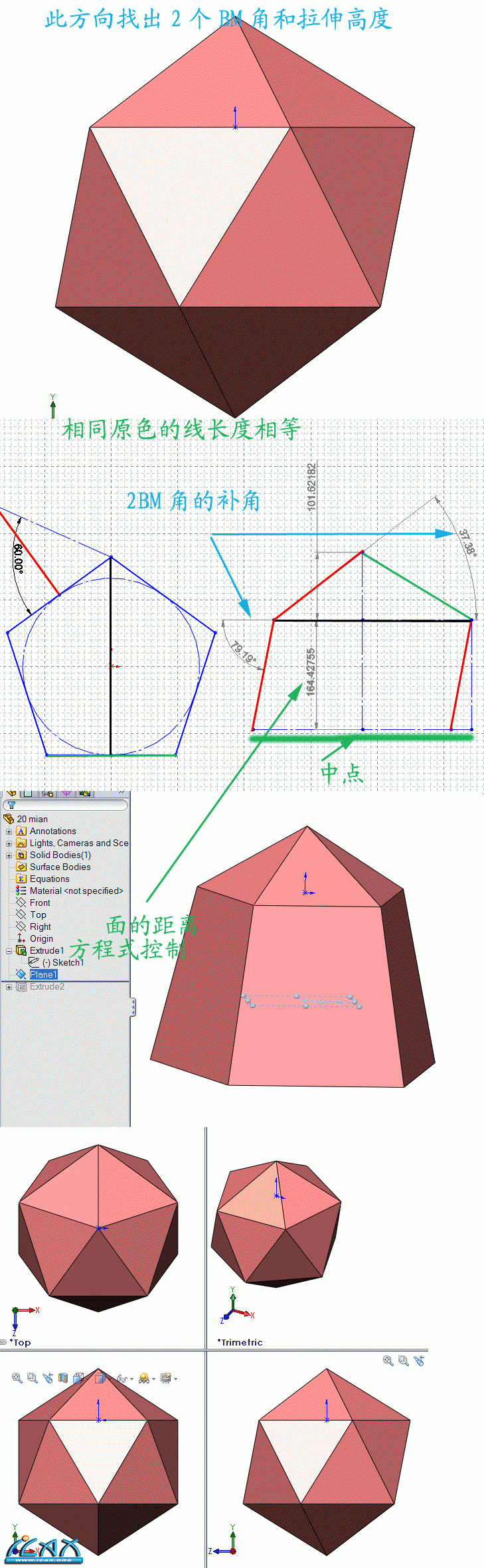Click the Extrude1 feature icon
Viewport: 484px width, 1568px height.
coord(21,951)
